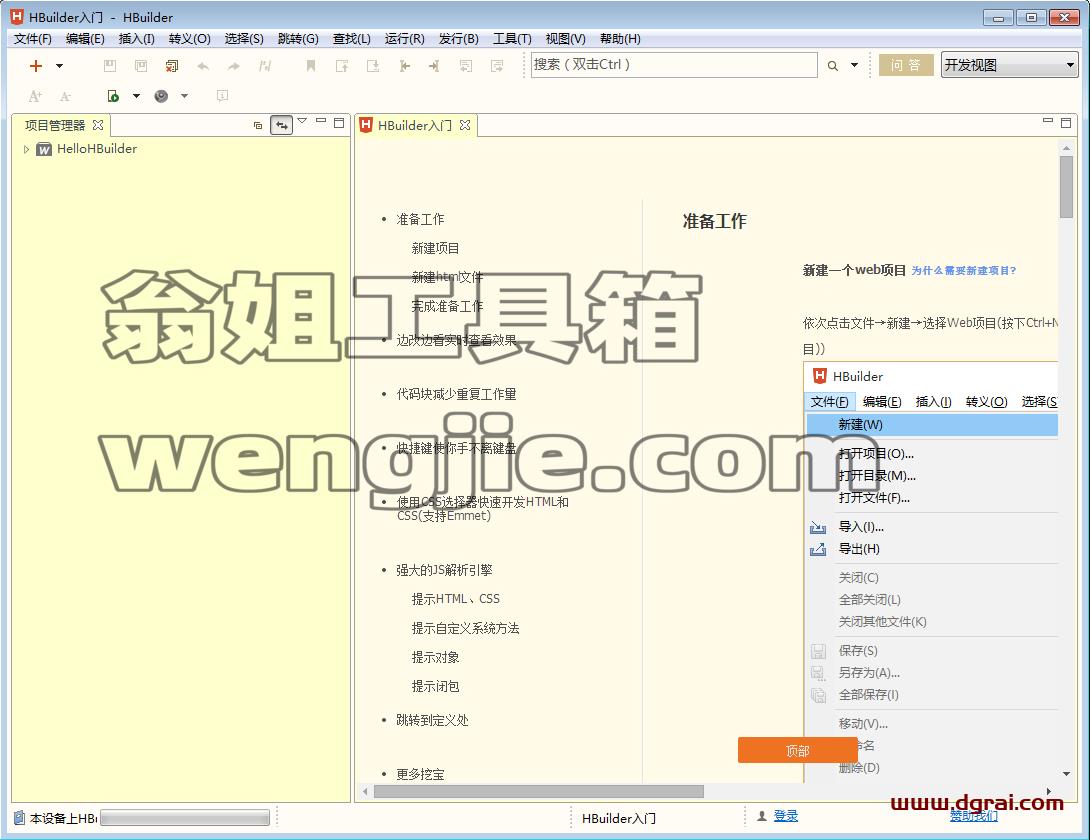
Task: Open dropdown next to run-in-browser icon
Action: coord(136,96)
